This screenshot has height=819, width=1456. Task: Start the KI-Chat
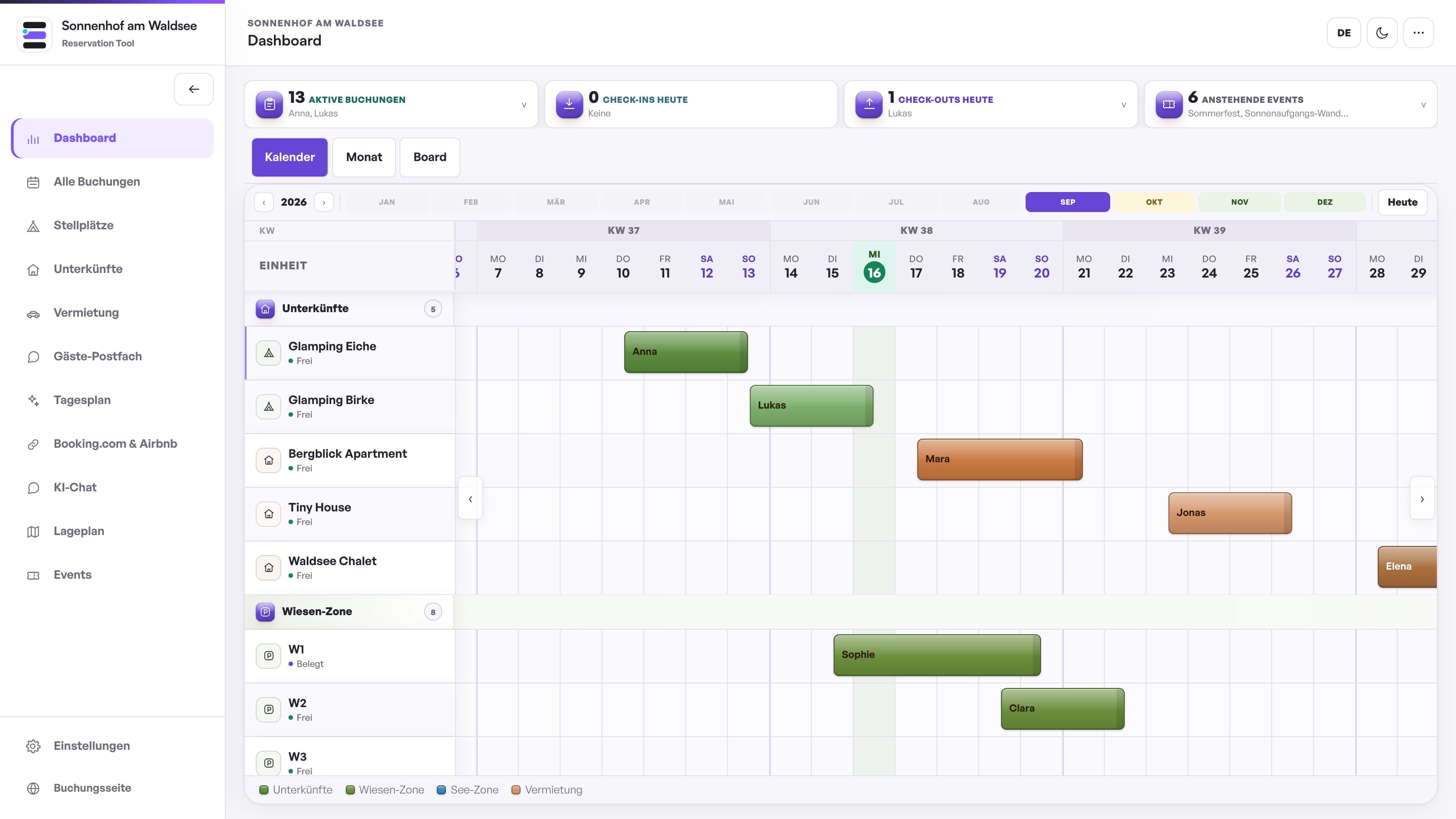point(112,487)
